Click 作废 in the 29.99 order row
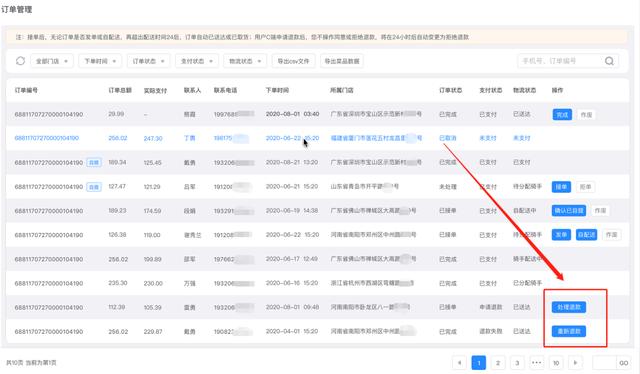 (586, 115)
